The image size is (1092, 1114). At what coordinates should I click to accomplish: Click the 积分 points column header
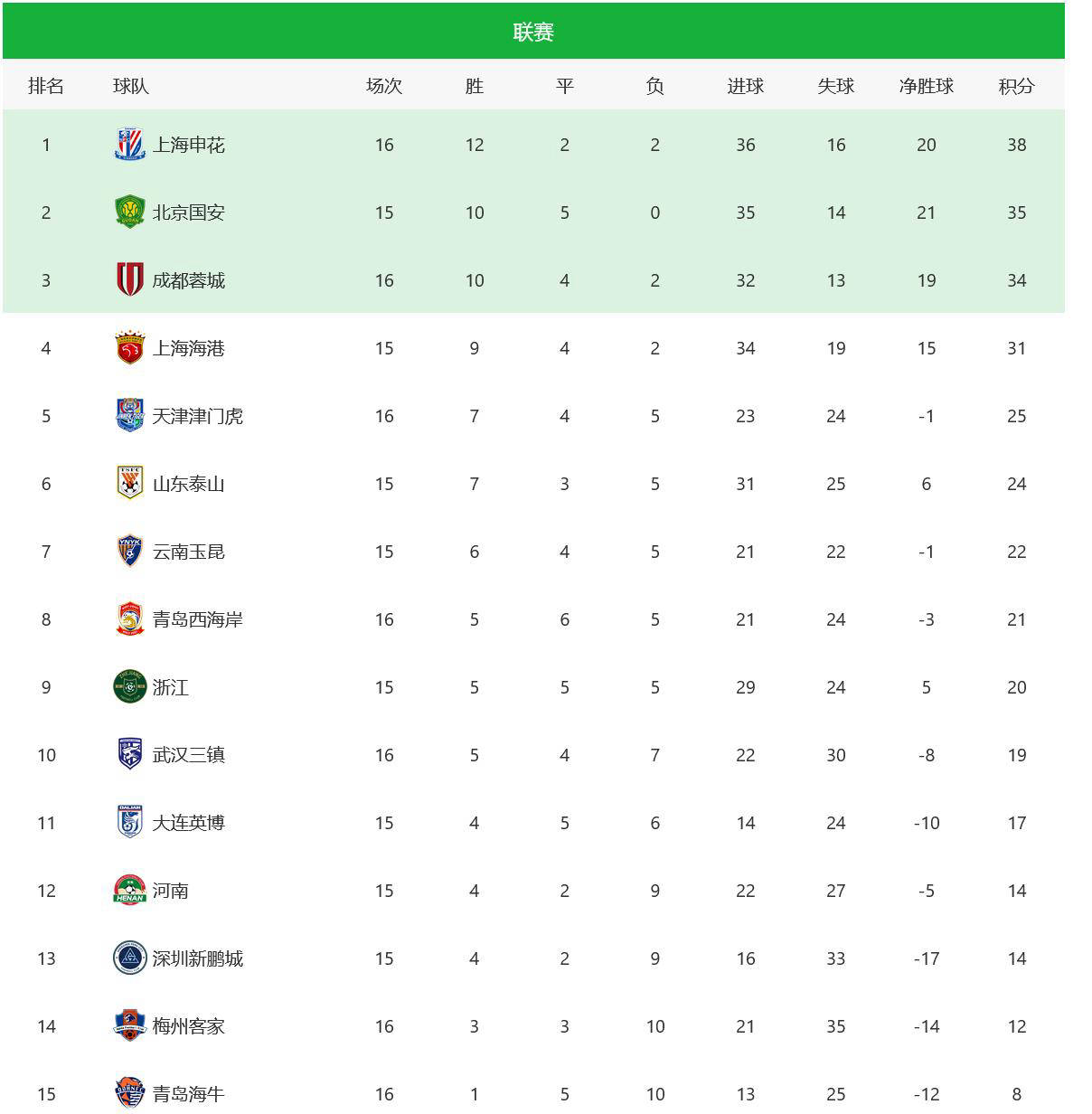point(1016,86)
